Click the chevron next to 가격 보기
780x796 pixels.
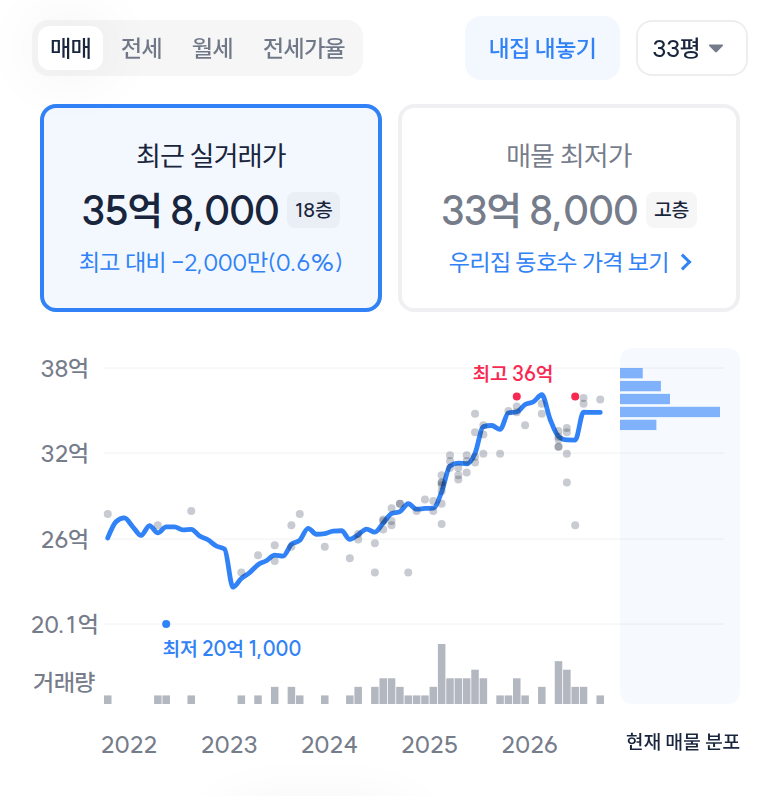click(x=686, y=262)
